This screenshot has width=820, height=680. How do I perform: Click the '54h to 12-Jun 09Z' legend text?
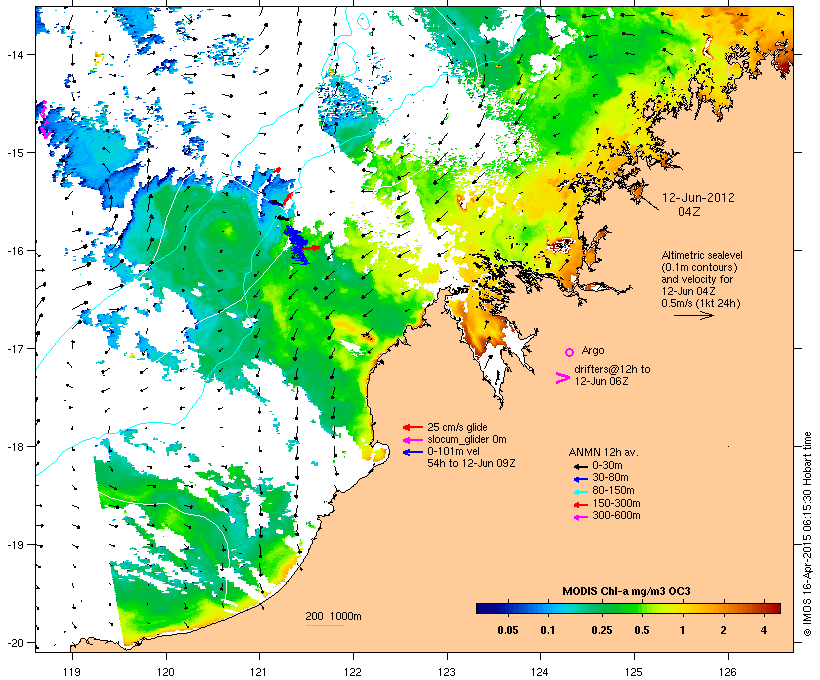click(x=471, y=463)
